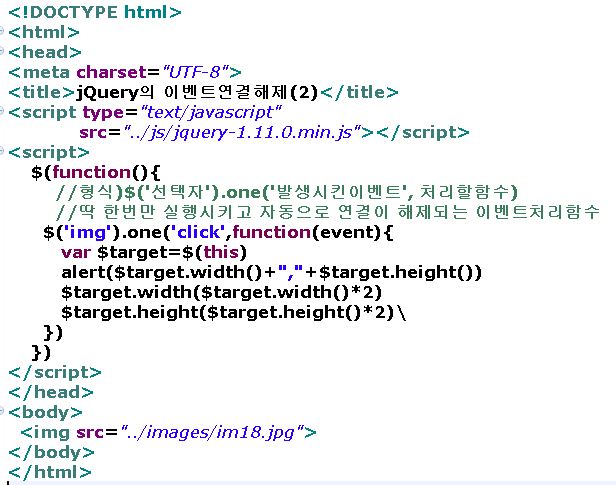The width and height of the screenshot is (616, 485).
Task: Click the $target.height($target.height()*2) line
Action: click(227, 313)
